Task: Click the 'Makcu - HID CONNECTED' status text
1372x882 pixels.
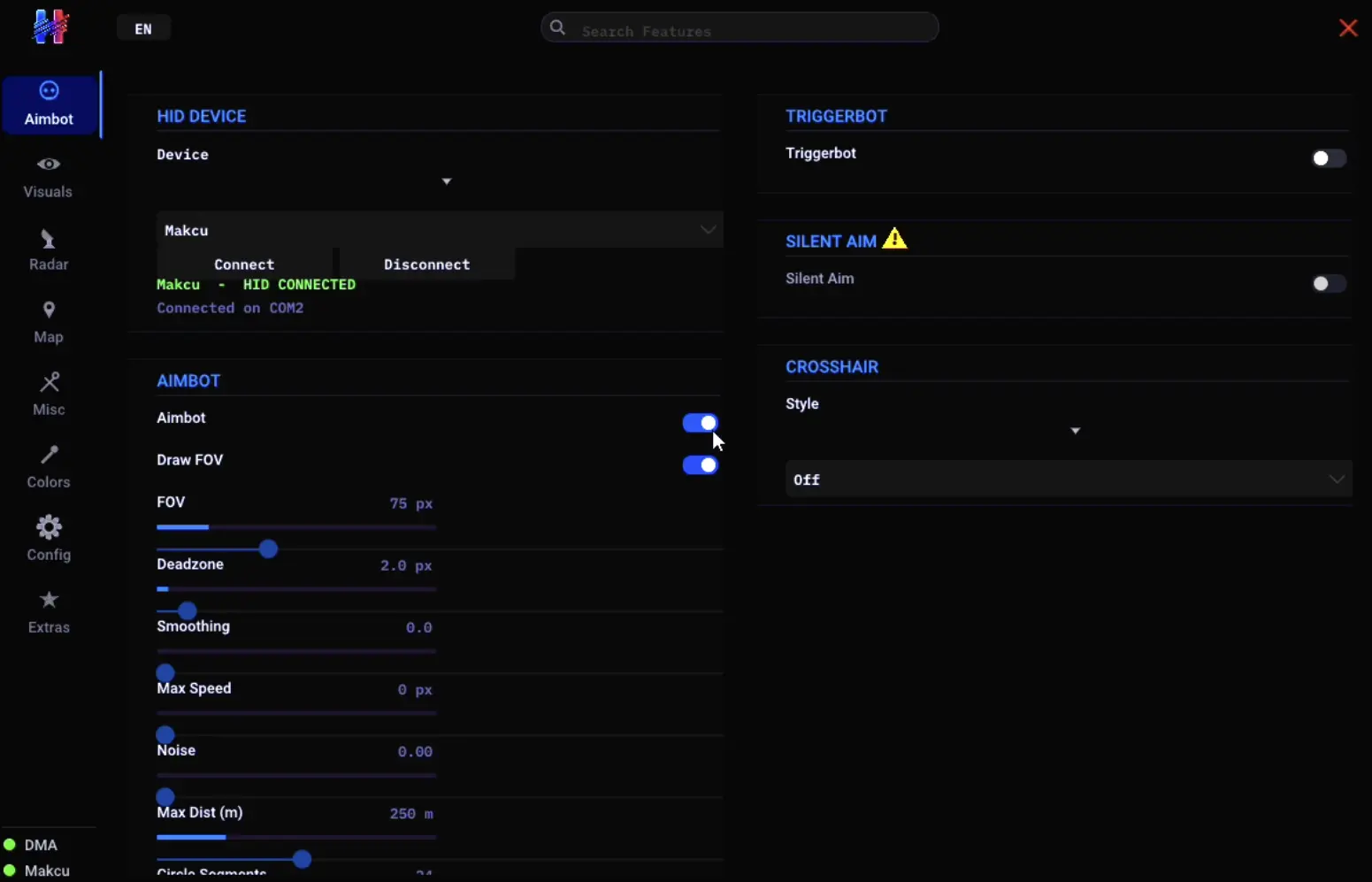Action: (x=257, y=285)
